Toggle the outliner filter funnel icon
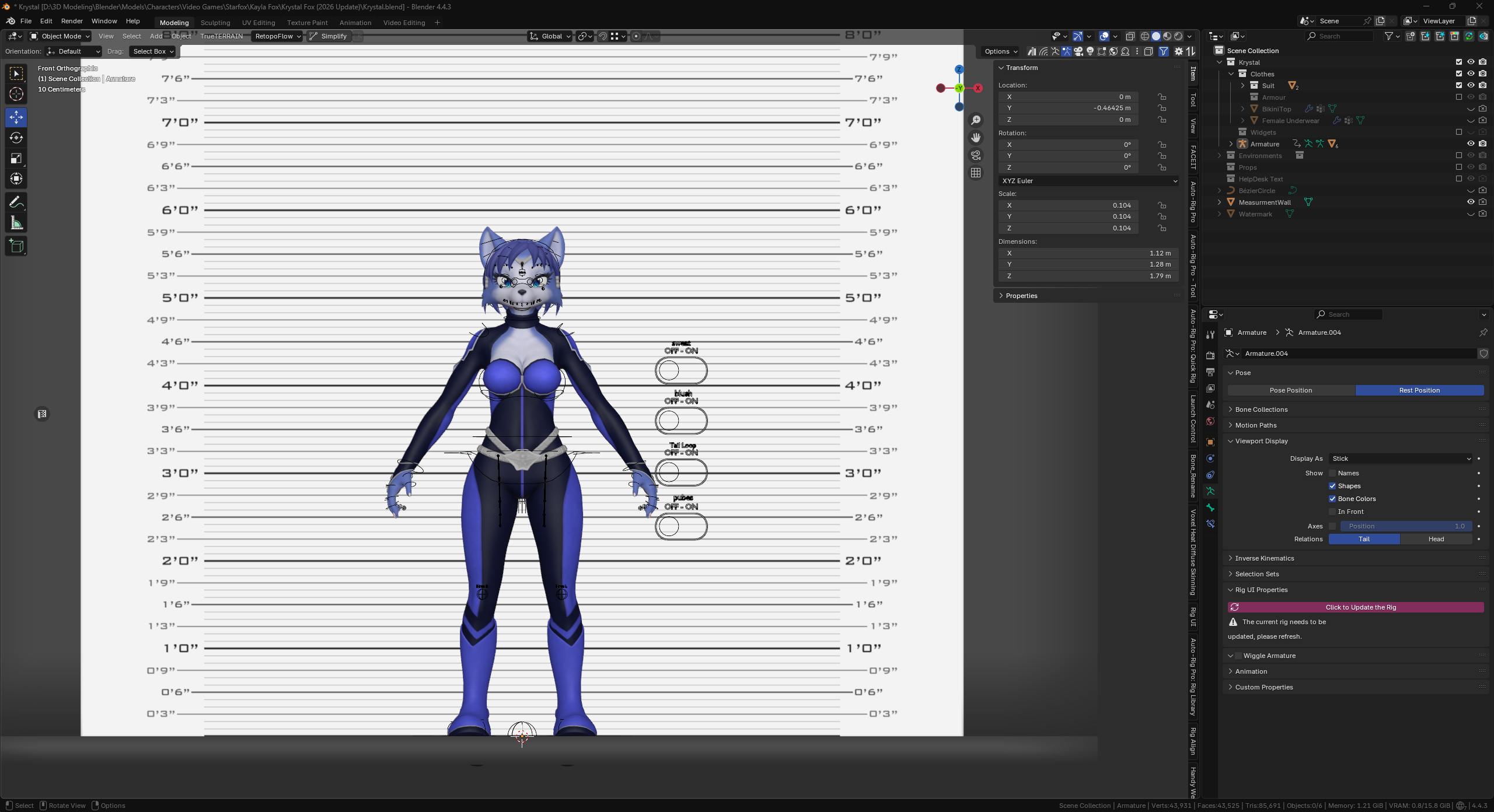The image size is (1494, 812). pyautogui.click(x=1389, y=36)
